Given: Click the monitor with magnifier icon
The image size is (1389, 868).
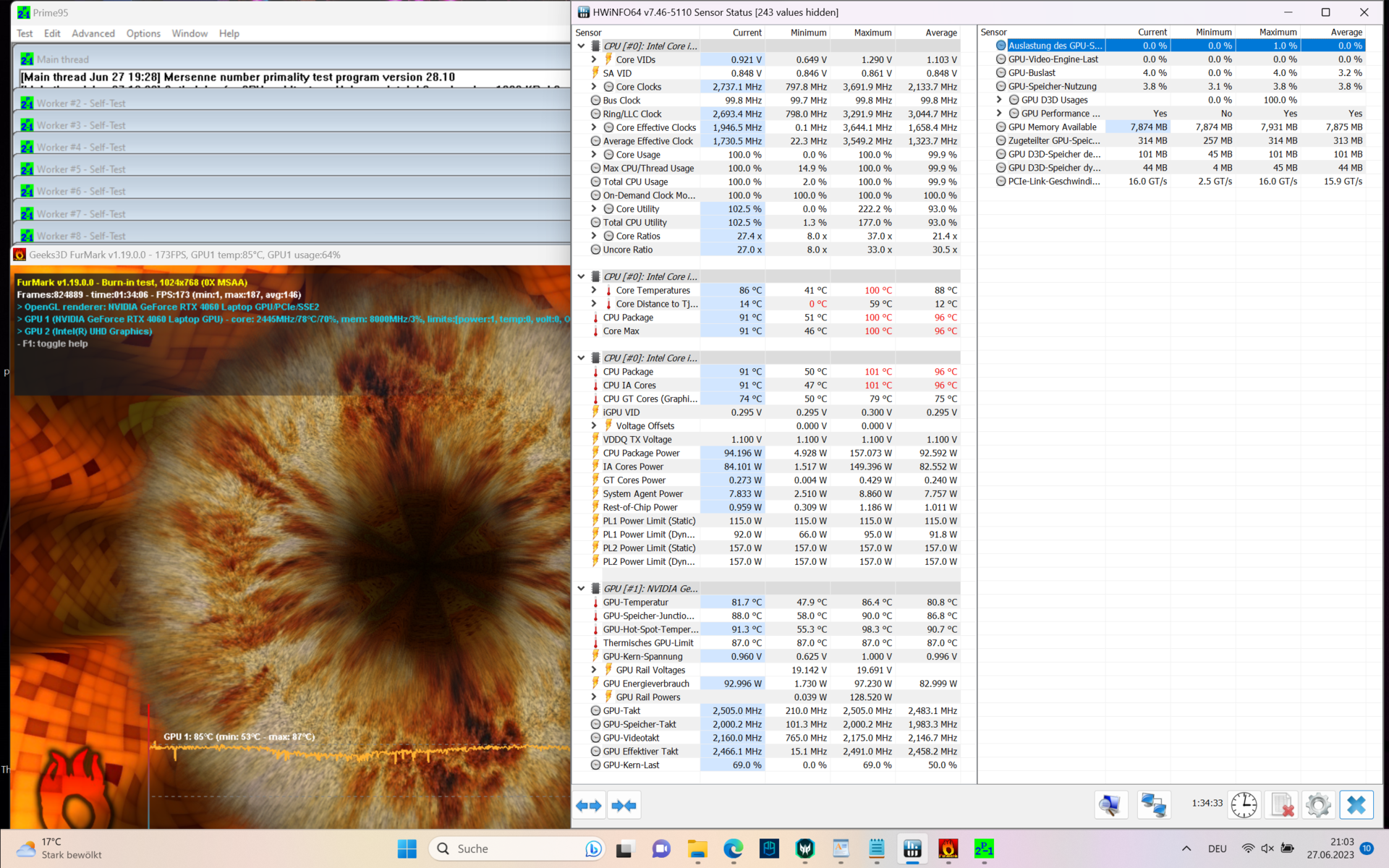Looking at the screenshot, I should 1110,805.
